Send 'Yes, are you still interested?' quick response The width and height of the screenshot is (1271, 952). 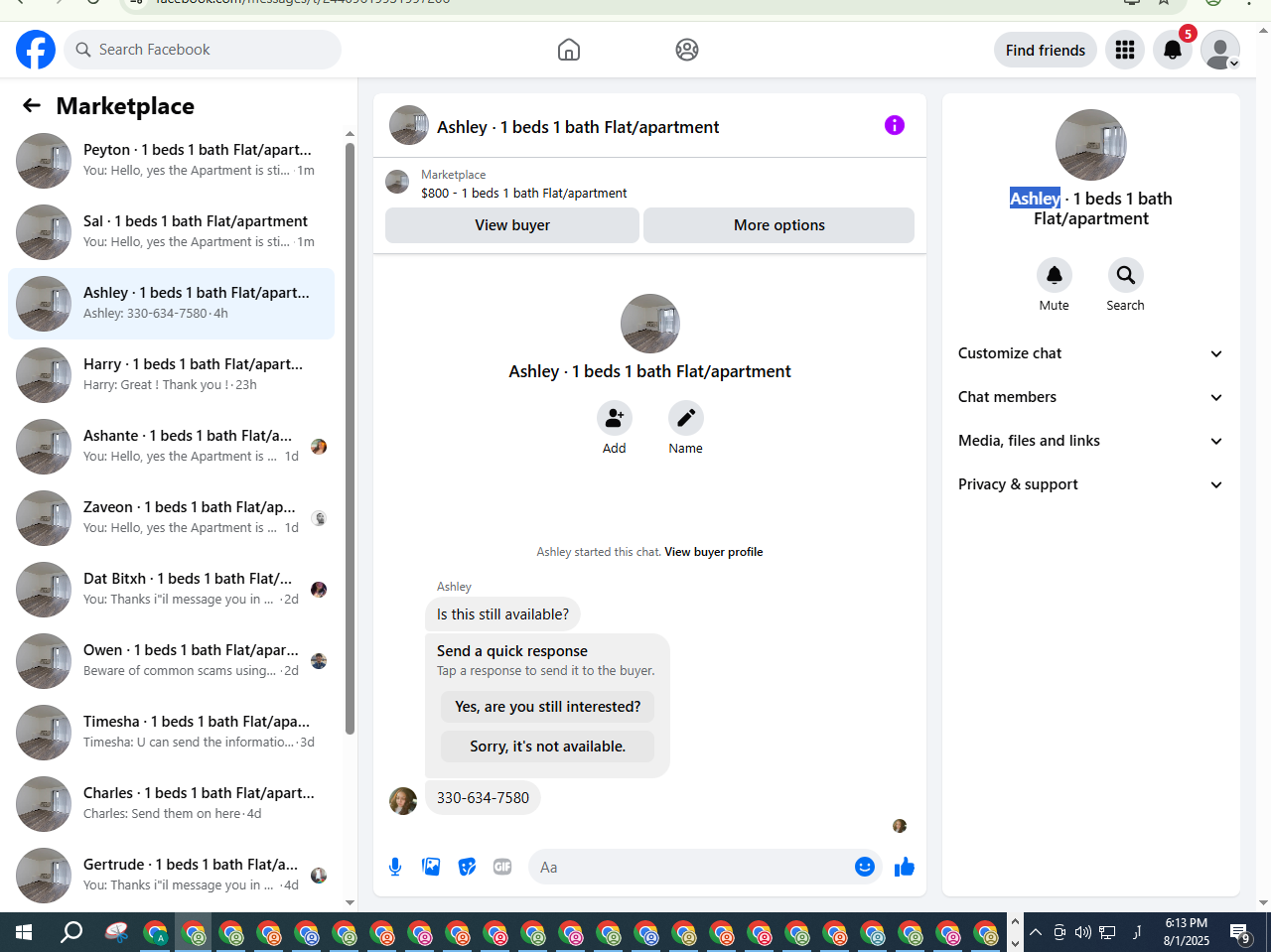coord(548,707)
